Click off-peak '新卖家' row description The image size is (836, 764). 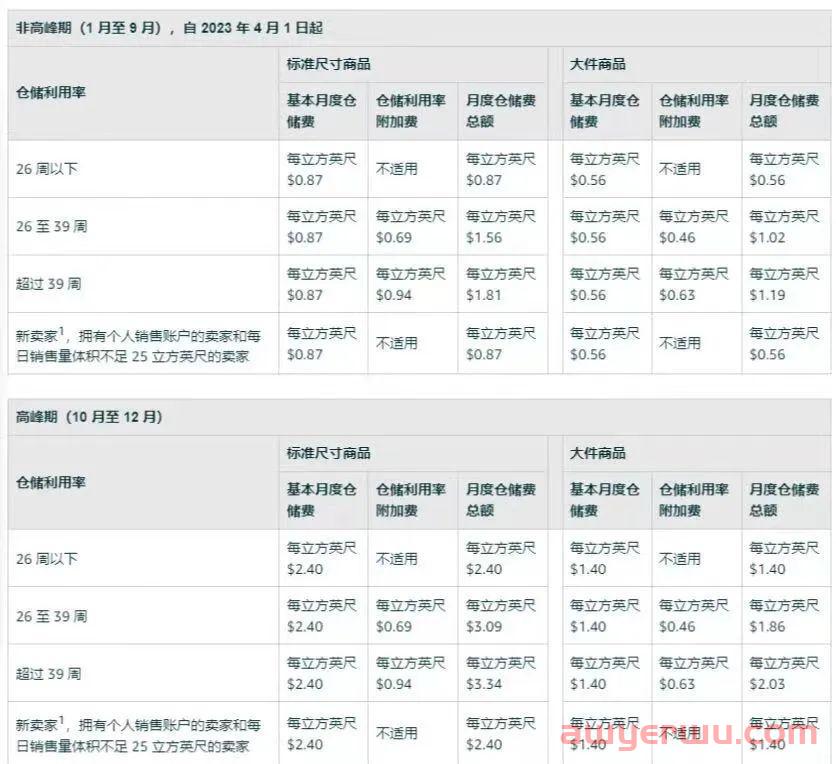138,346
